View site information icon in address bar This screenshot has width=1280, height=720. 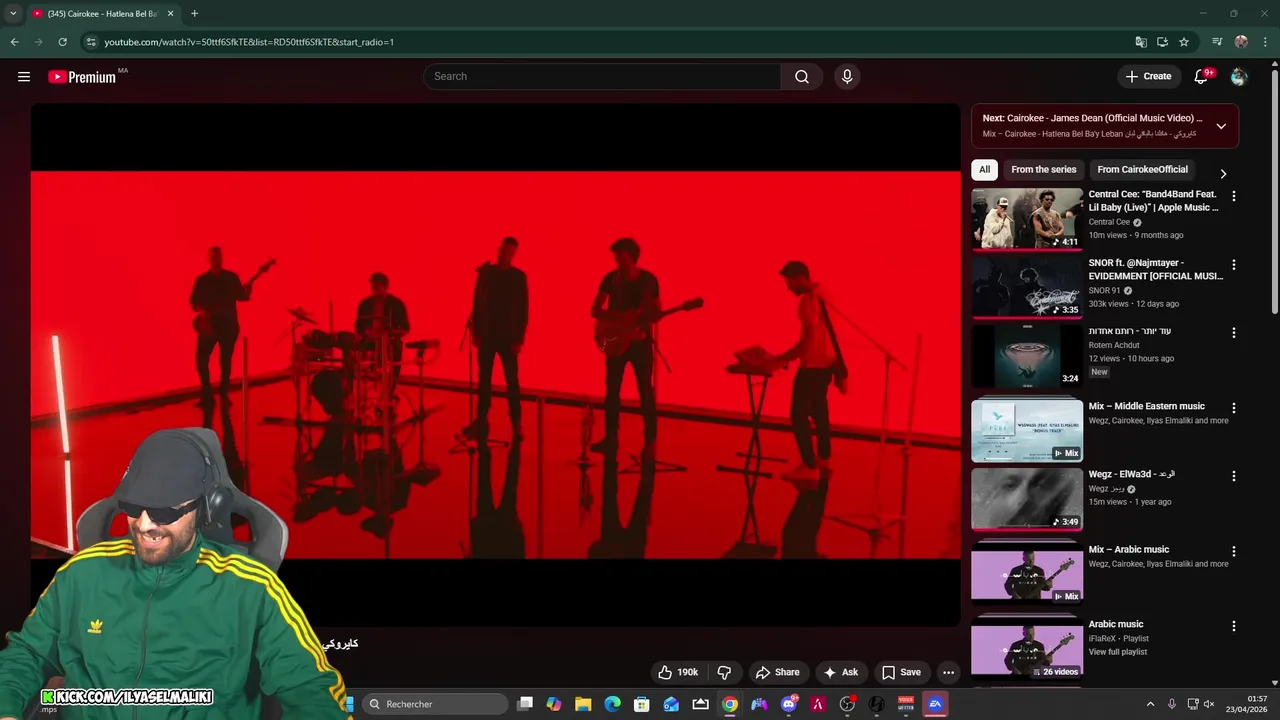(x=91, y=42)
